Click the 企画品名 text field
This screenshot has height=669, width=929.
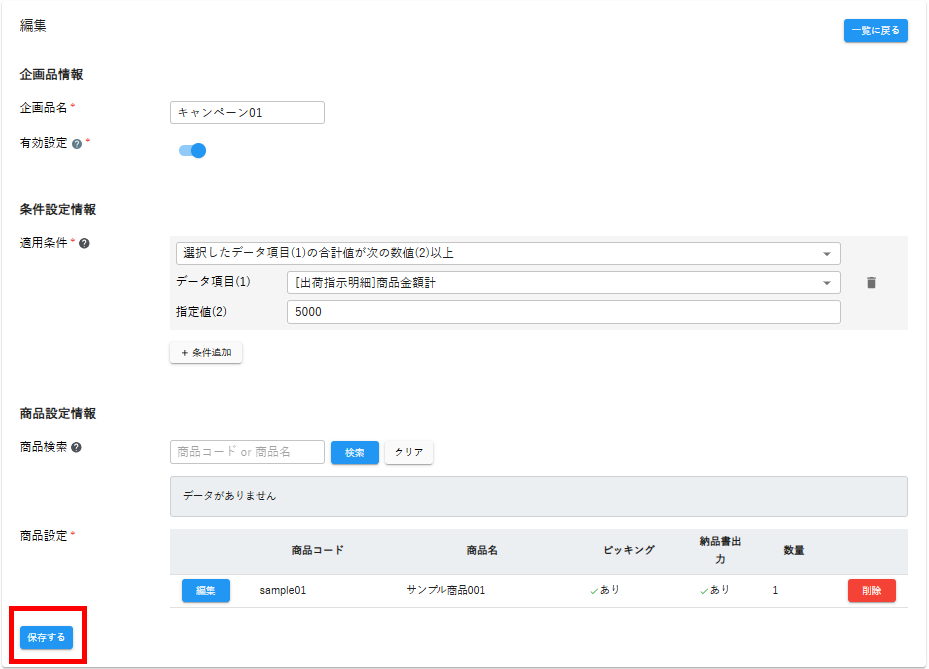pos(247,113)
